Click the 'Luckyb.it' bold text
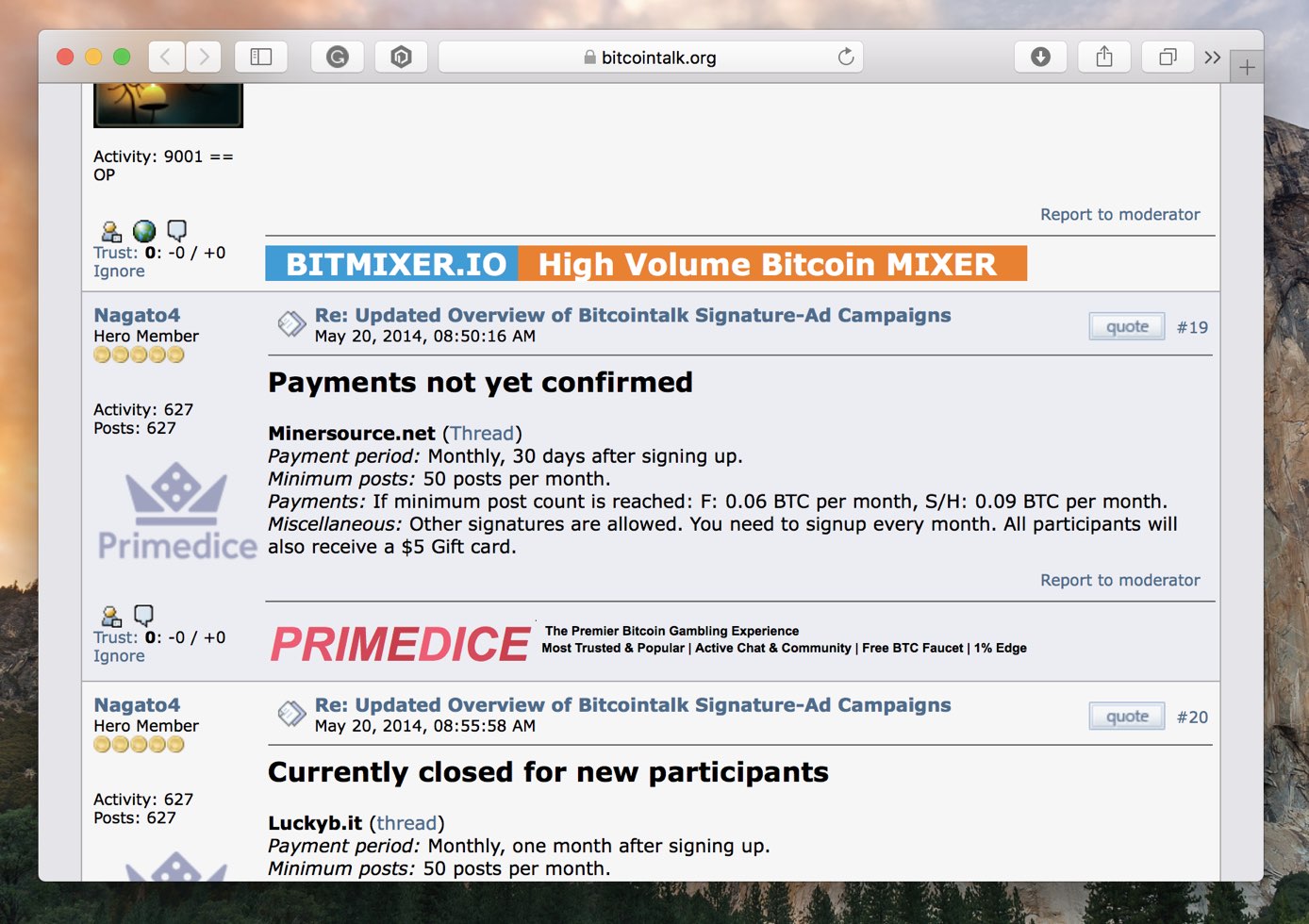 (315, 823)
